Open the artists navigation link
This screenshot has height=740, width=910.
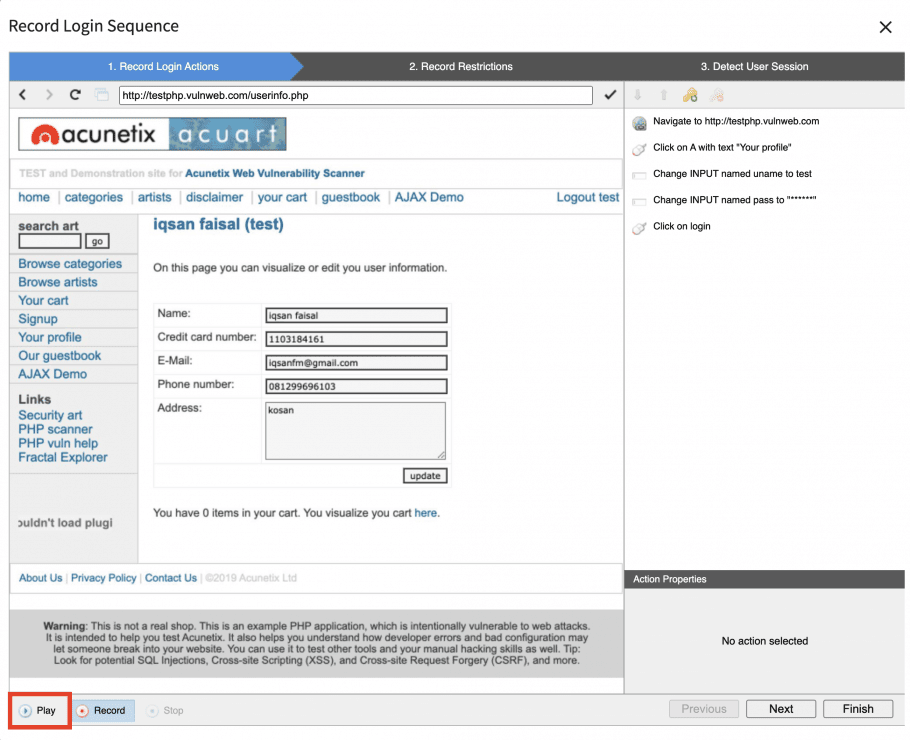[154, 197]
